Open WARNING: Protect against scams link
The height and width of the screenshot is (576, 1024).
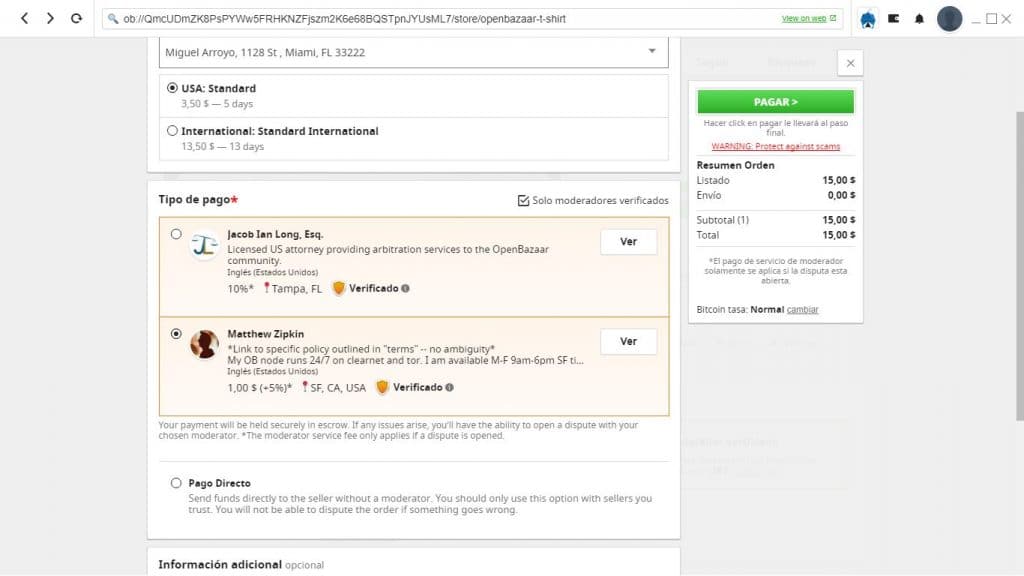click(775, 146)
